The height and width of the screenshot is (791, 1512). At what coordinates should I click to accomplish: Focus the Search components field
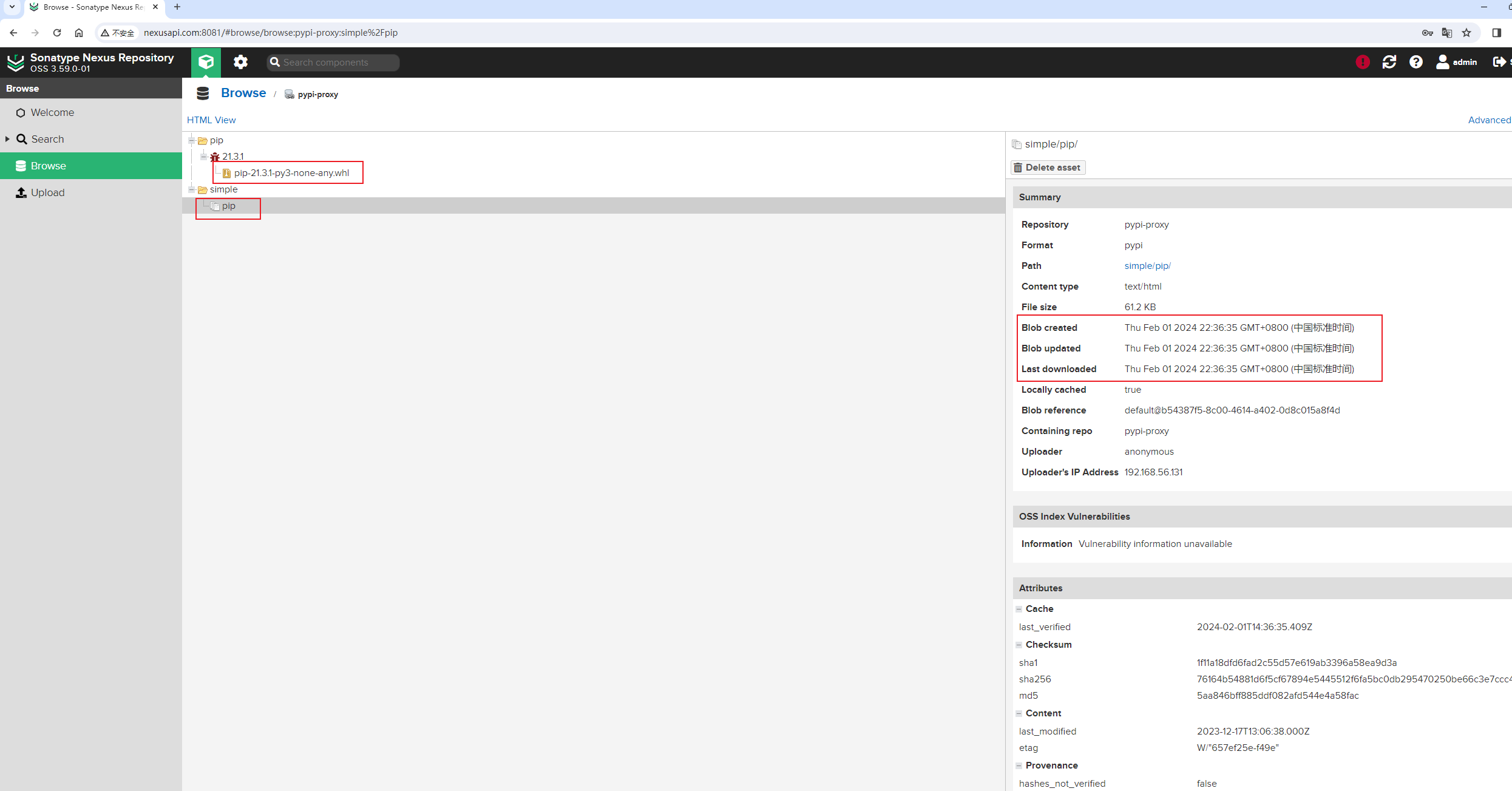point(333,62)
